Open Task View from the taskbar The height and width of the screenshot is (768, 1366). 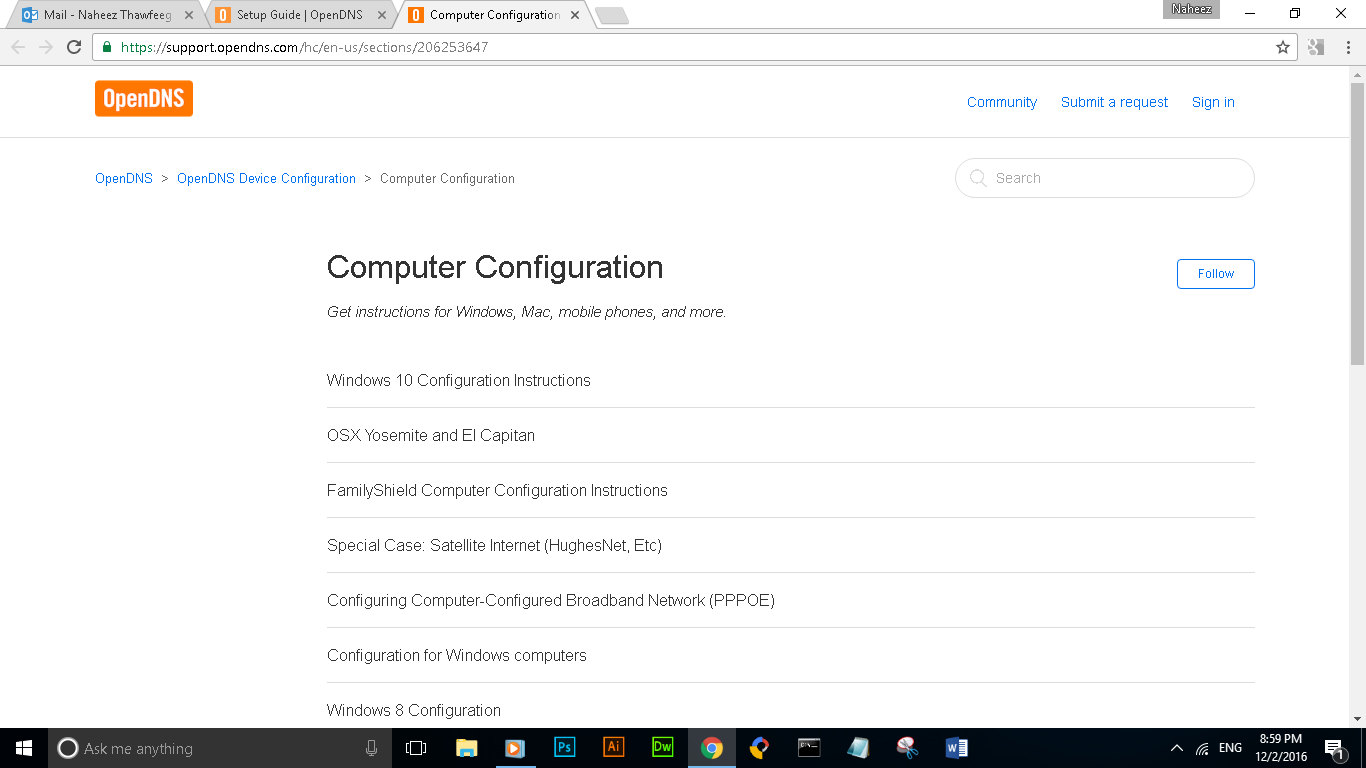pyautogui.click(x=416, y=748)
